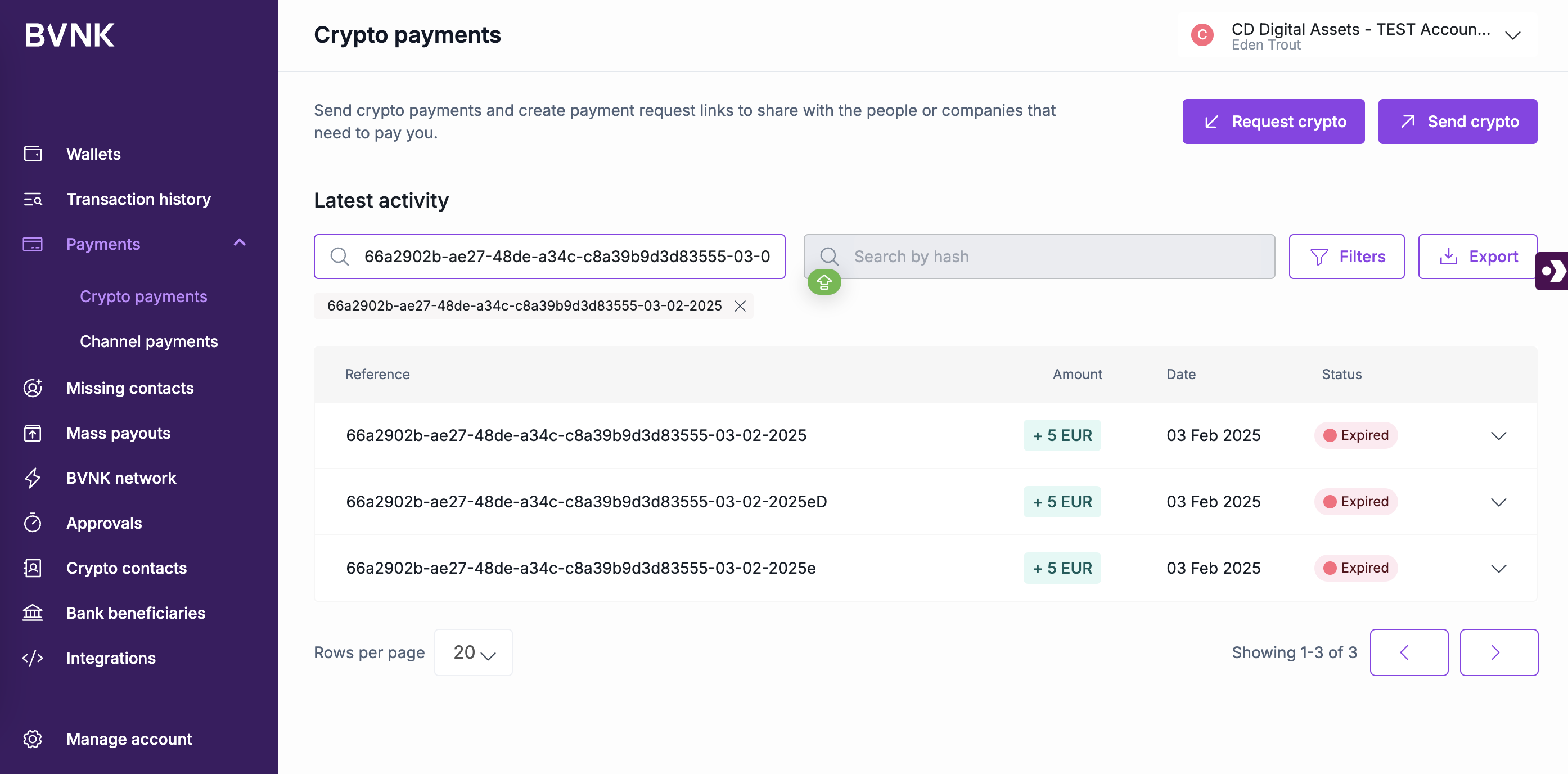Click the Manage account gear icon
The height and width of the screenshot is (774, 1568).
click(33, 739)
